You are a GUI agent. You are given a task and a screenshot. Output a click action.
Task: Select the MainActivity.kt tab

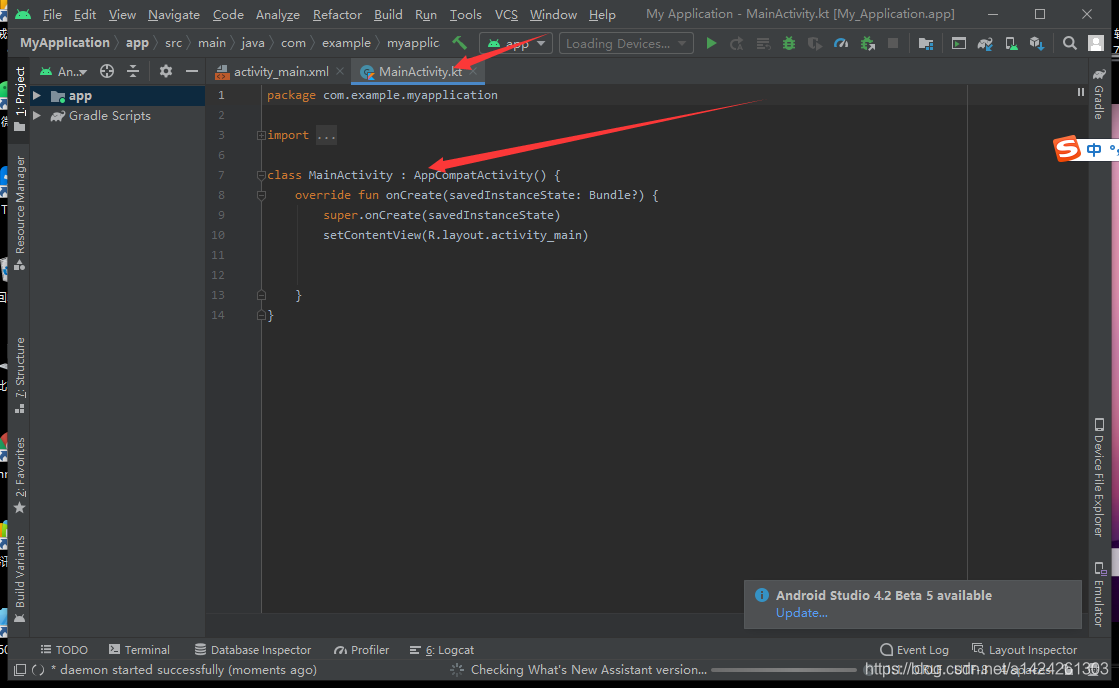(x=420, y=71)
